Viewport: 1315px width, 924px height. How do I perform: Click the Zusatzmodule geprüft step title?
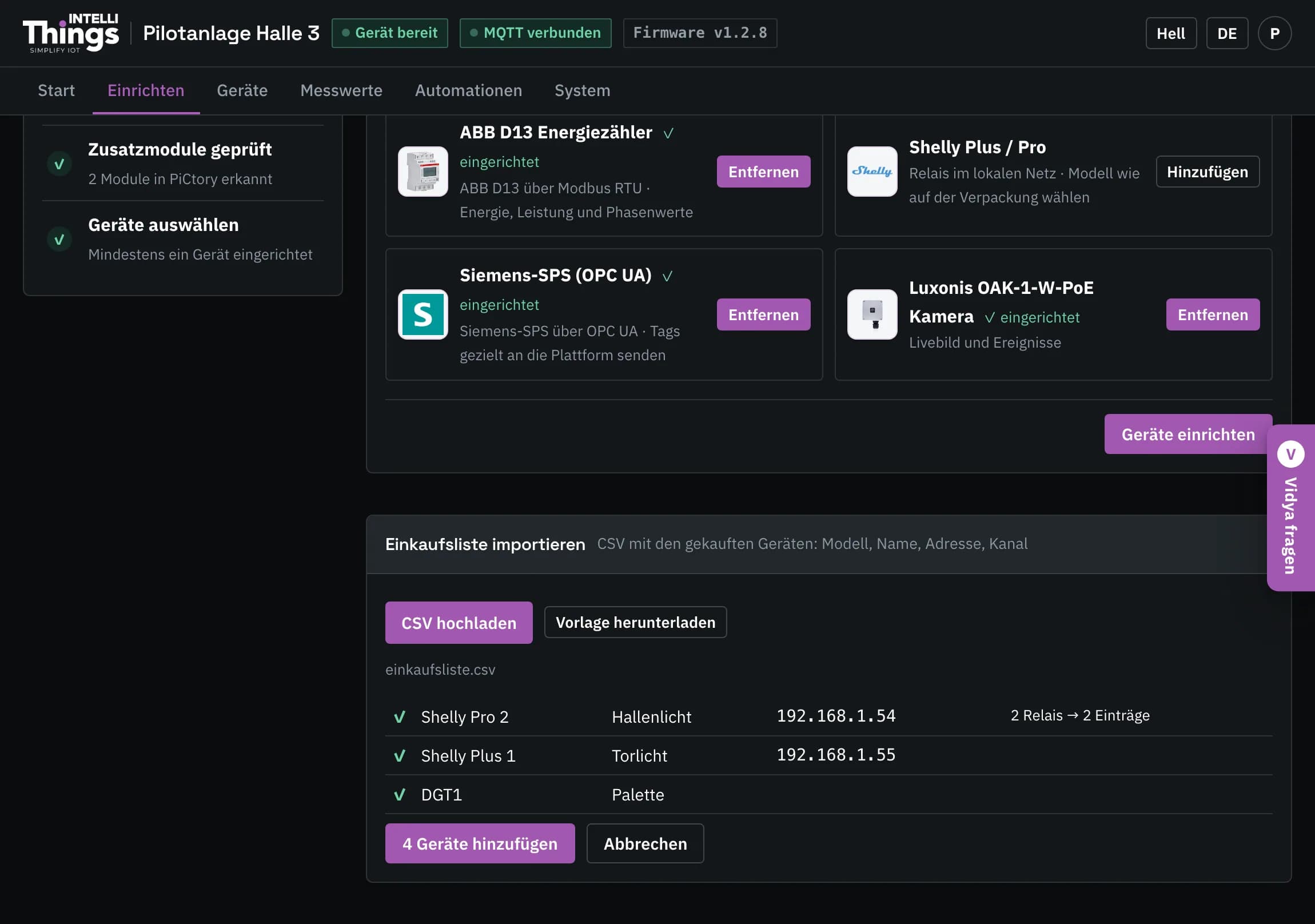click(180, 149)
